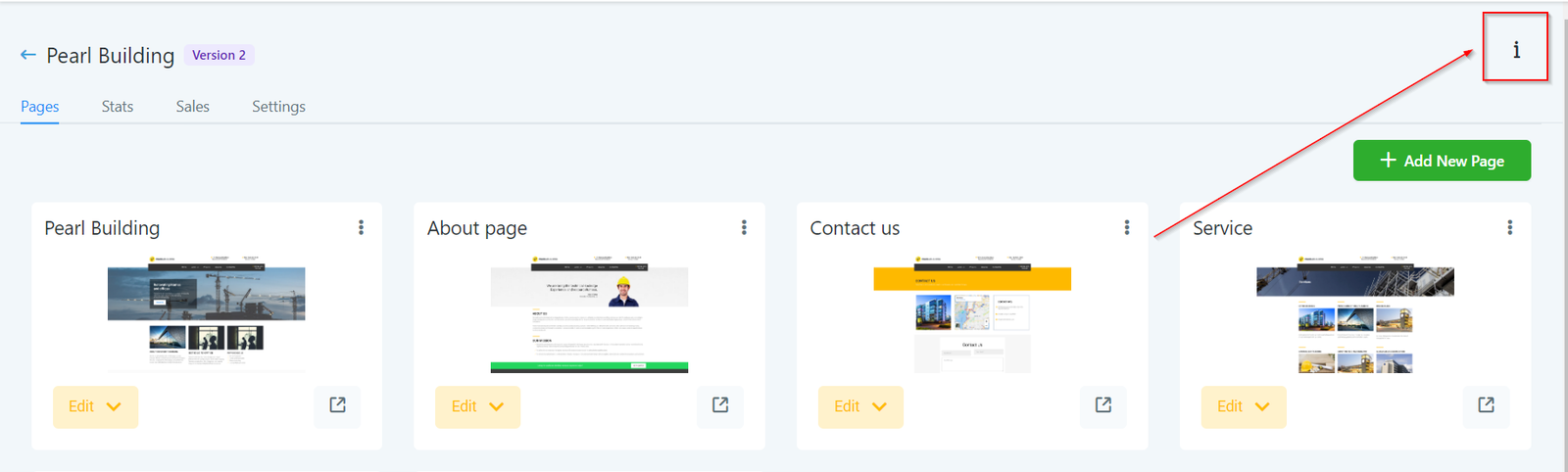Screen dimensions: 1568x472
Task: Open three-dot menu on Contact us card
Action: pyautogui.click(x=1127, y=227)
